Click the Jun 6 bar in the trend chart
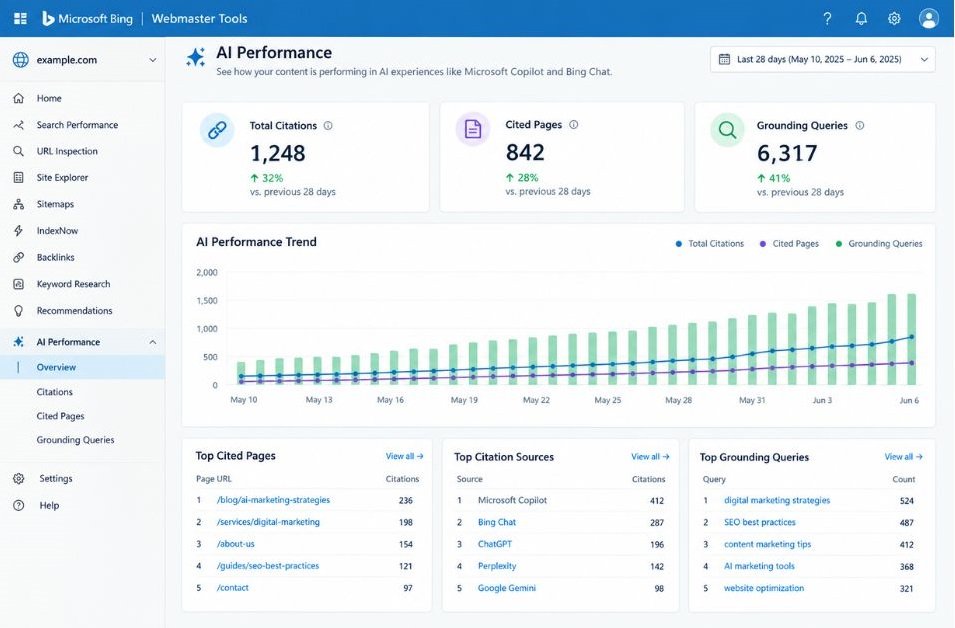955x628 pixels. (x=911, y=339)
